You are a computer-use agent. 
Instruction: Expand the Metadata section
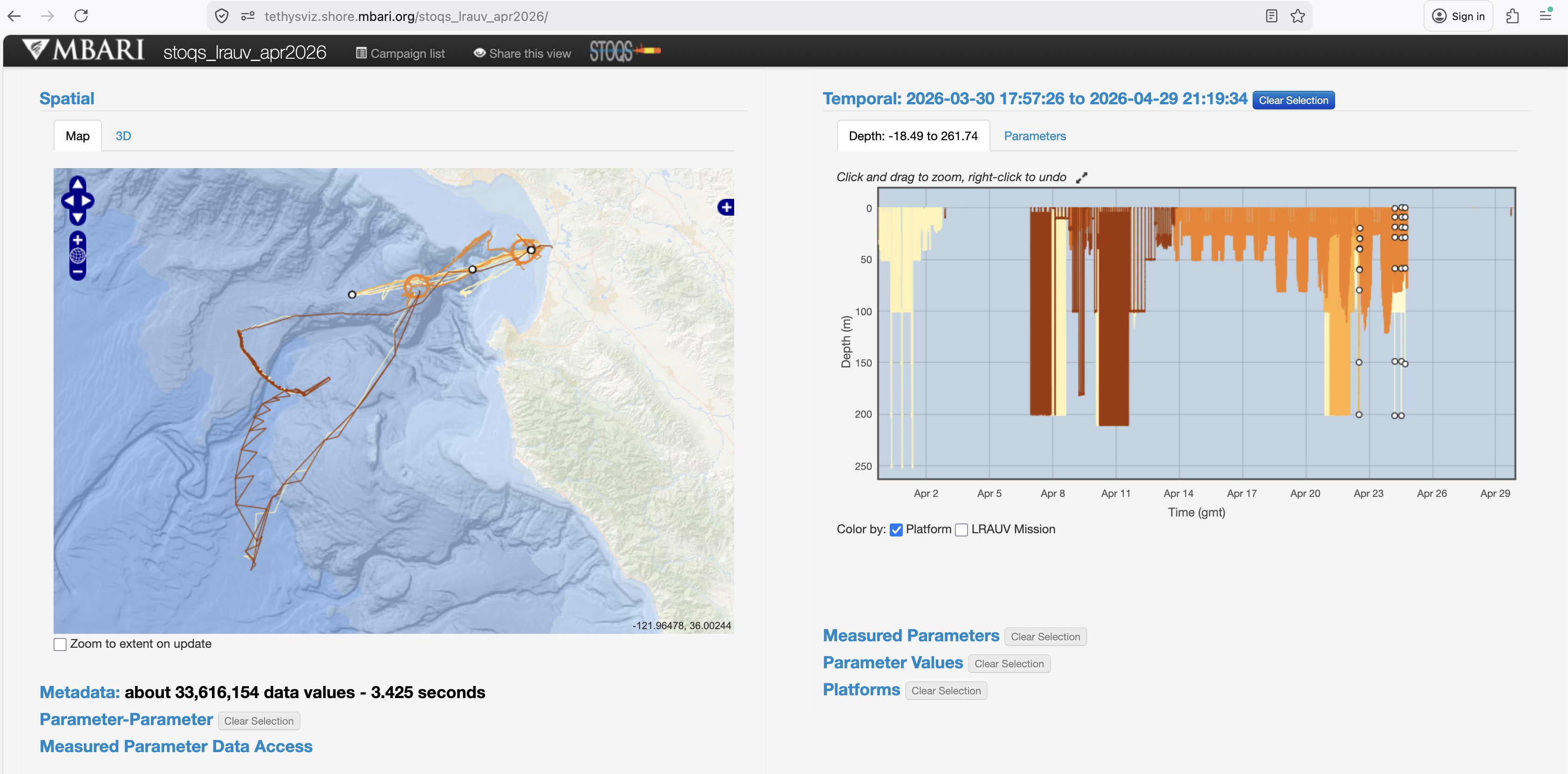tap(79, 693)
